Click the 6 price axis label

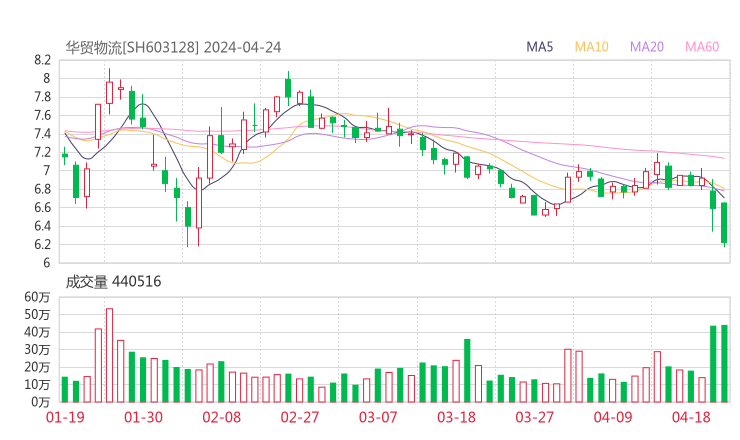pyautogui.click(x=46, y=263)
